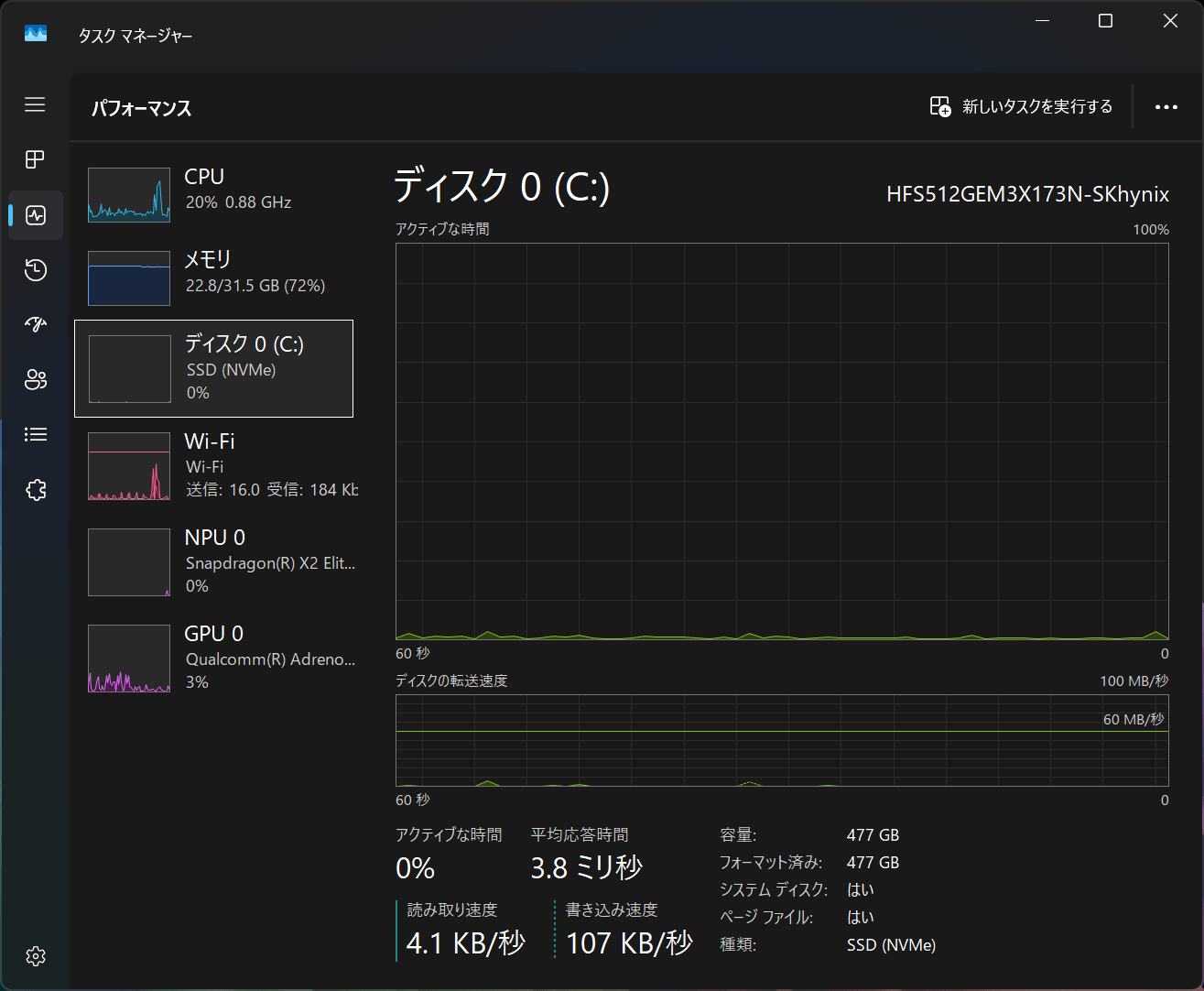Click the ページ ファイル はい value
Viewport: 1204px width, 991px height.
click(861, 917)
